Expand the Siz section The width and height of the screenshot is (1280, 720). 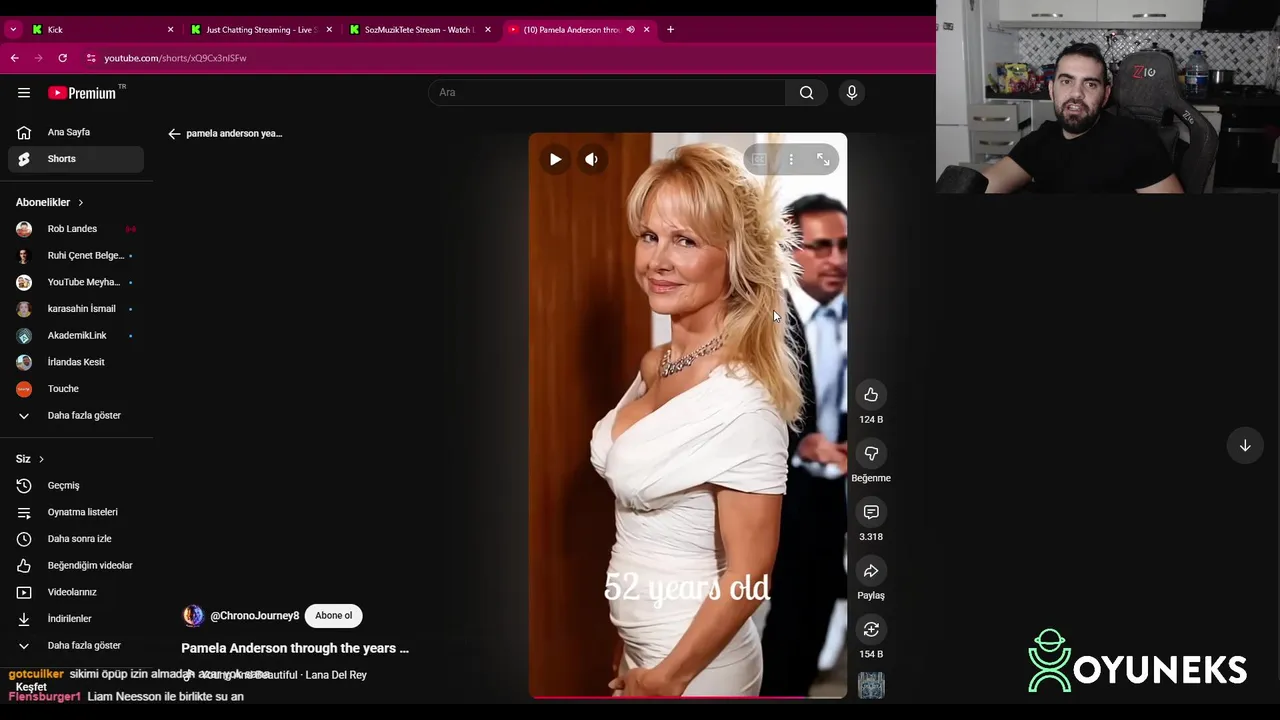(30, 459)
